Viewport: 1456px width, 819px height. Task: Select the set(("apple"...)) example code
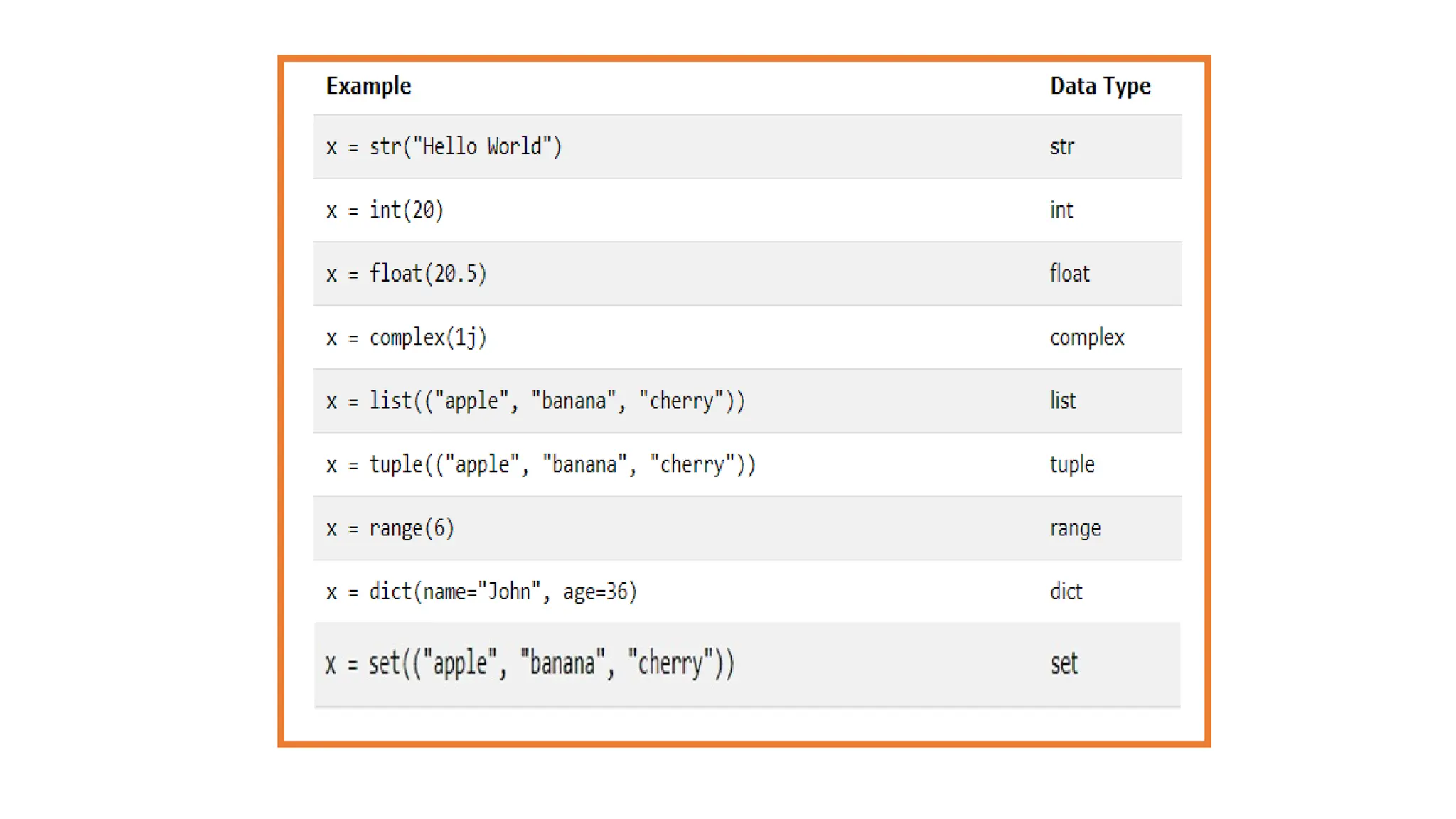(x=530, y=664)
